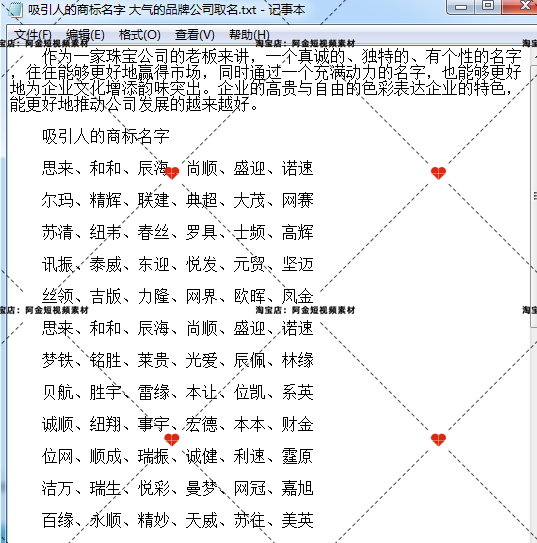Close the Notepad window
Viewport: 537px width, 543px height.
tap(521, 7)
